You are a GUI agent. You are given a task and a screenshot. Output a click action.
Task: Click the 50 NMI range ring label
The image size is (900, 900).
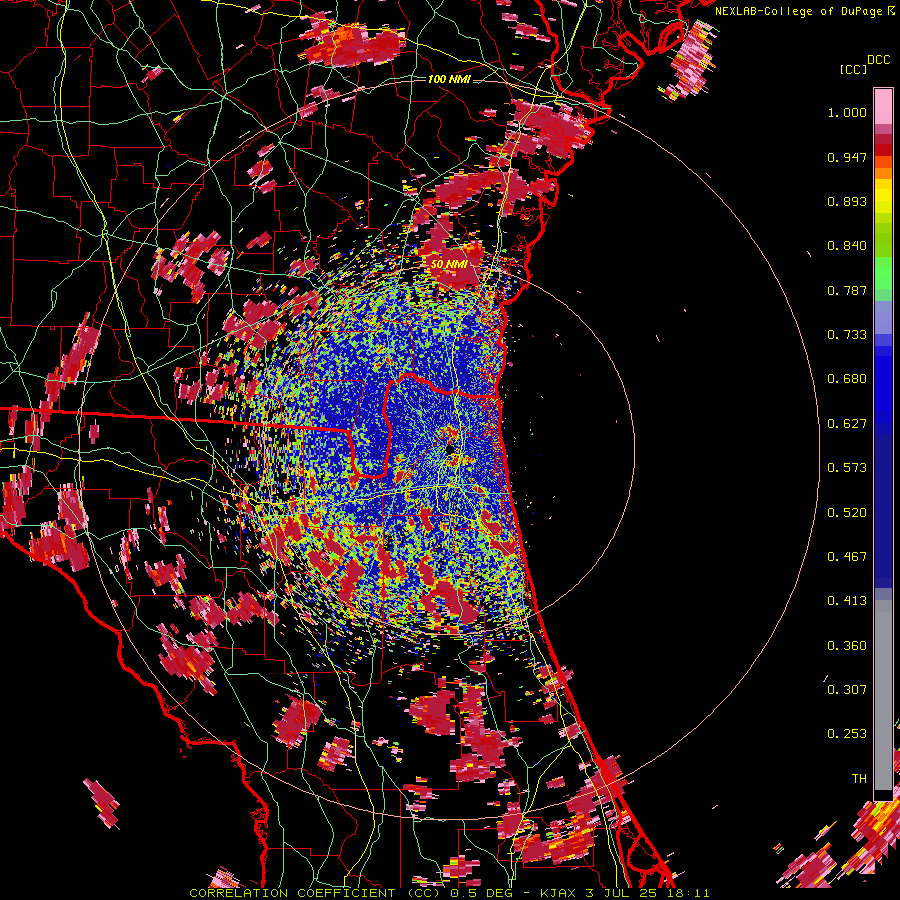(449, 264)
